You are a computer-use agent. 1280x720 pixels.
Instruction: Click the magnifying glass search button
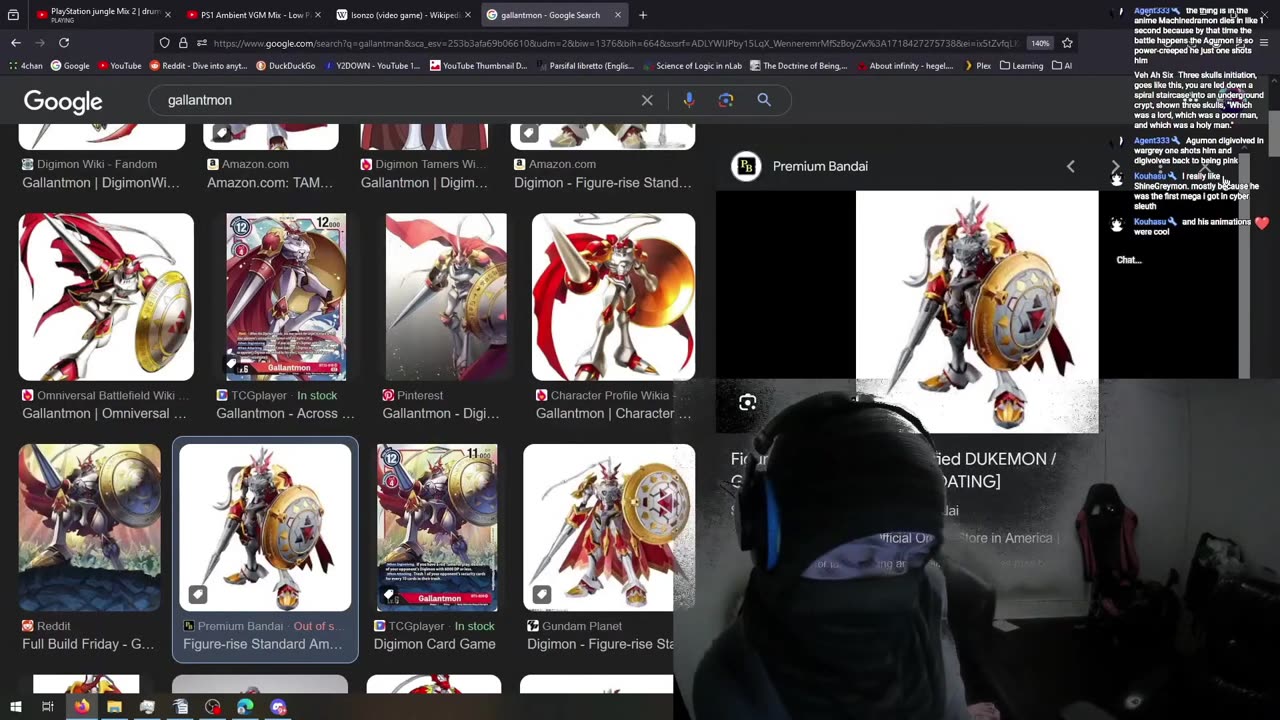[764, 100]
